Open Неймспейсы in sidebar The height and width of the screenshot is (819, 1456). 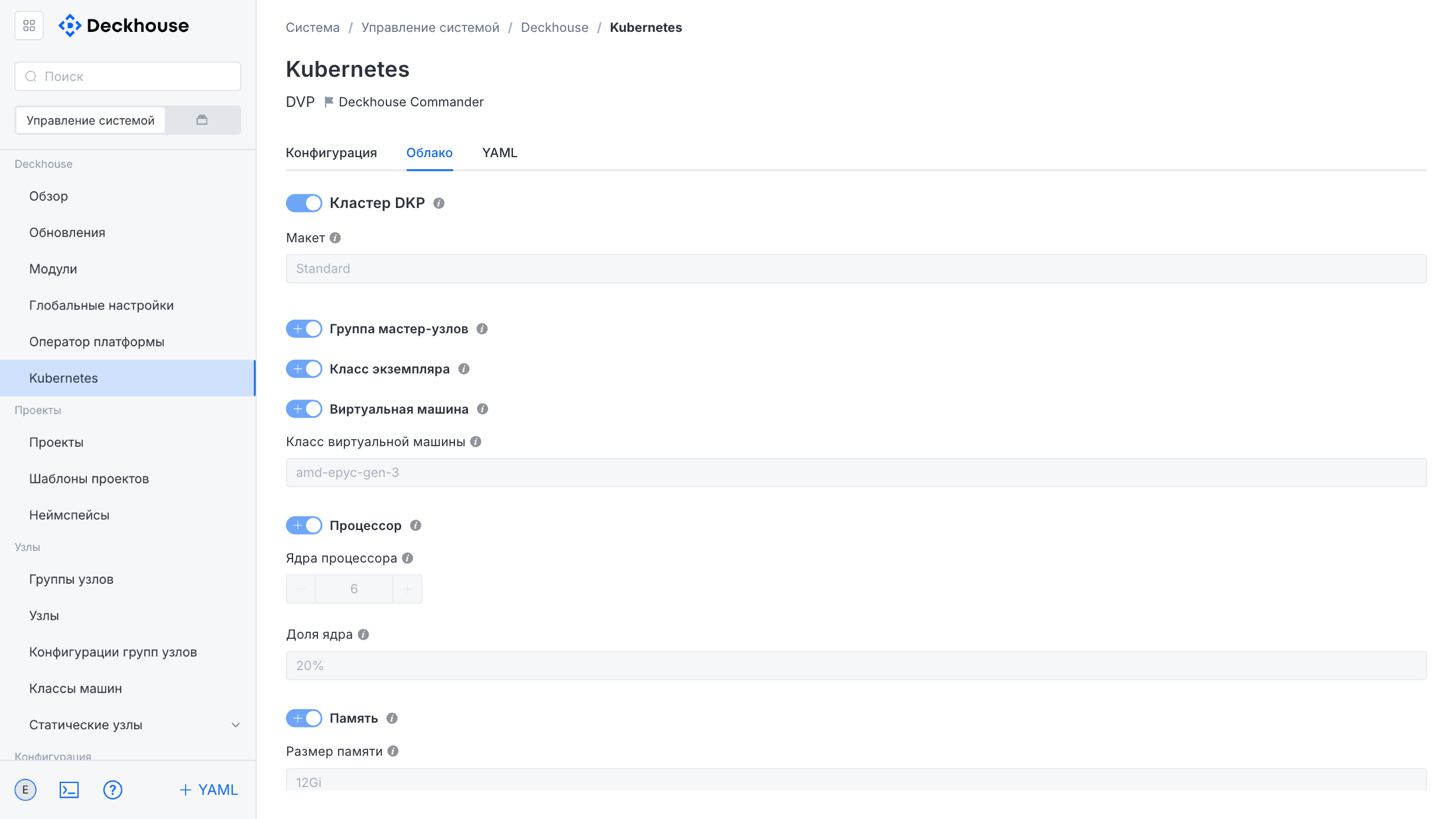pos(128,515)
